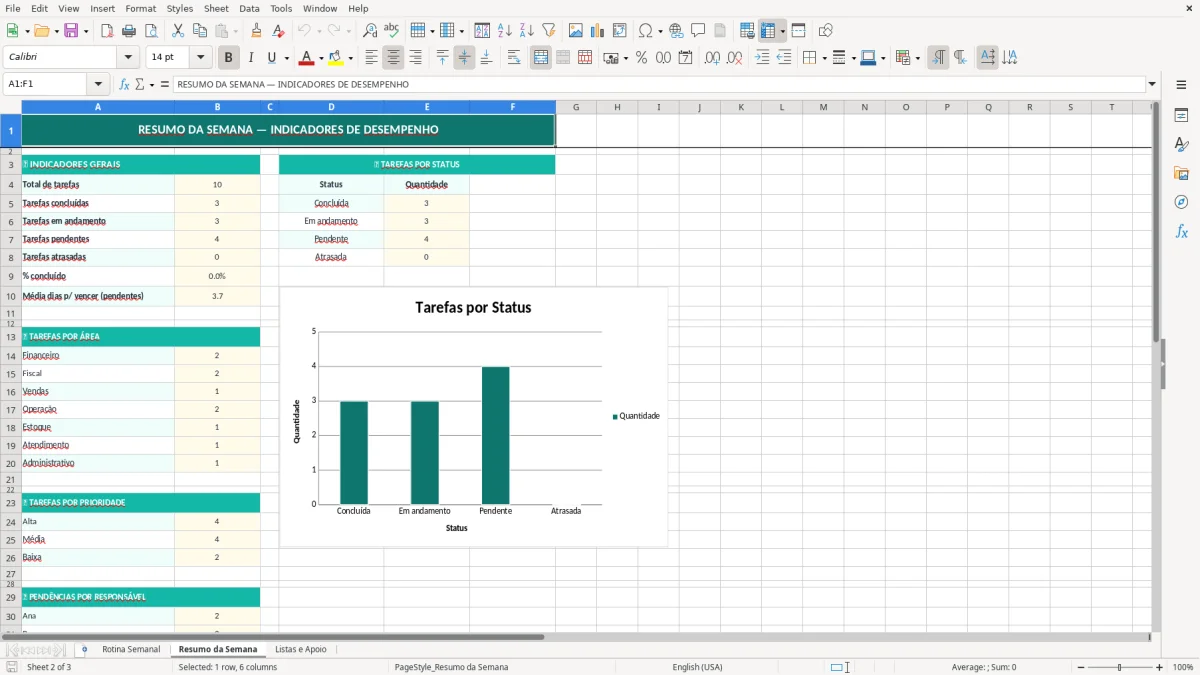Click the zoom slider in status bar
Viewport: 1200px width, 675px height.
pos(1119,667)
